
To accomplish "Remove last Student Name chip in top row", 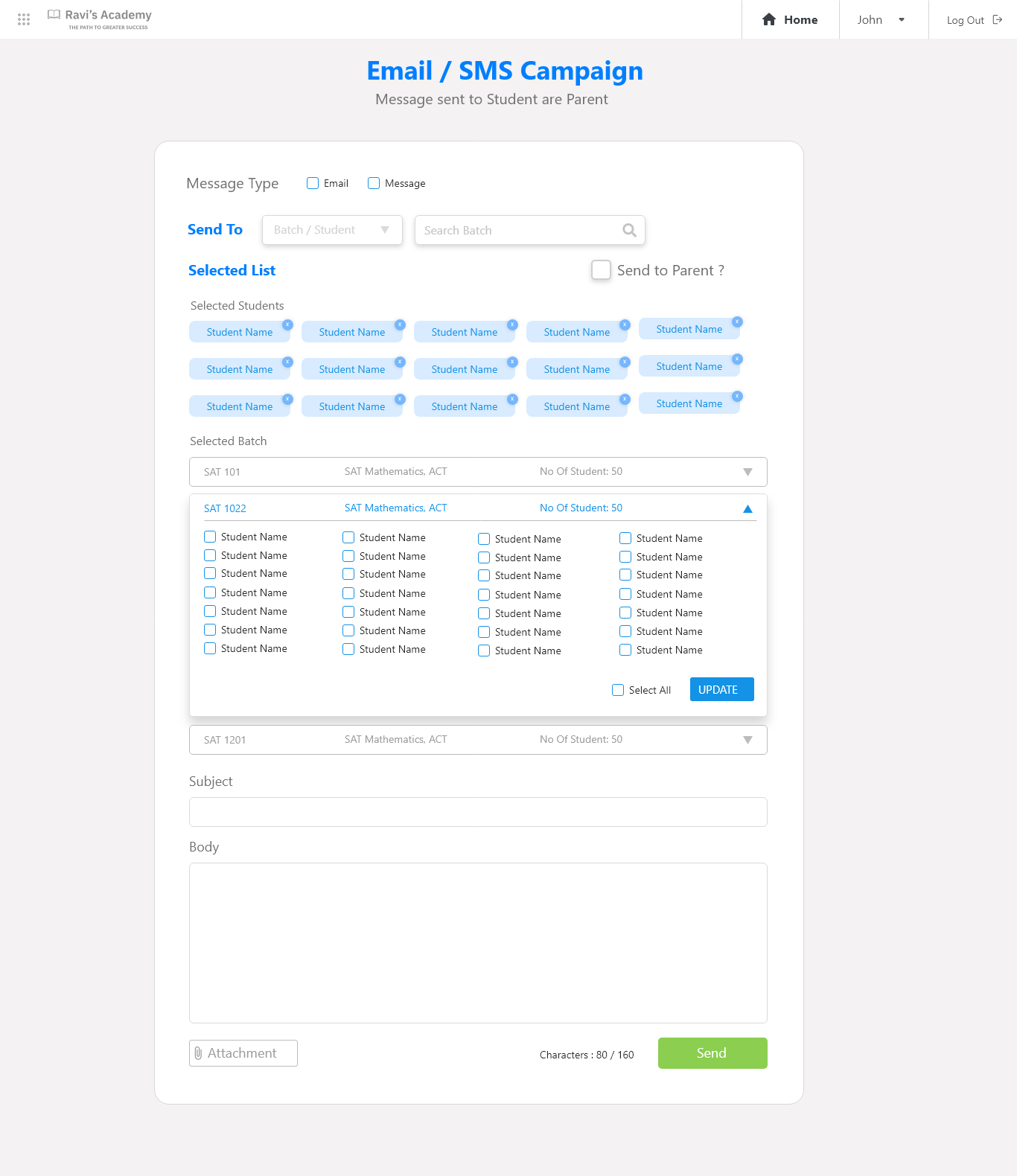I will point(737,322).
